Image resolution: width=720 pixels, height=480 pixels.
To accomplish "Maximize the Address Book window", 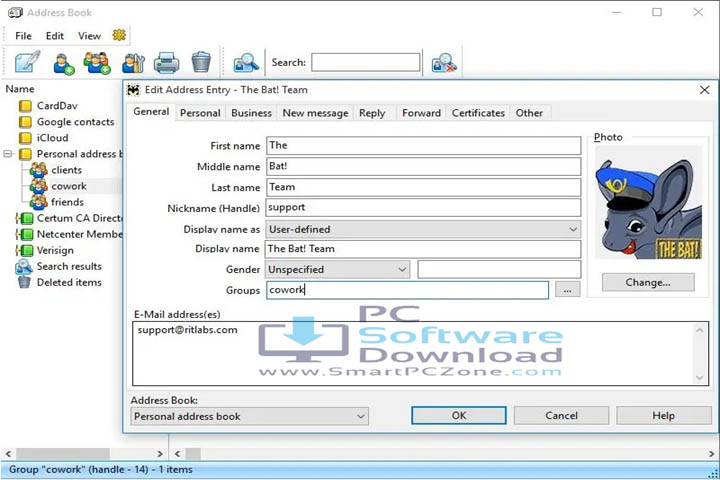I will (x=657, y=12).
